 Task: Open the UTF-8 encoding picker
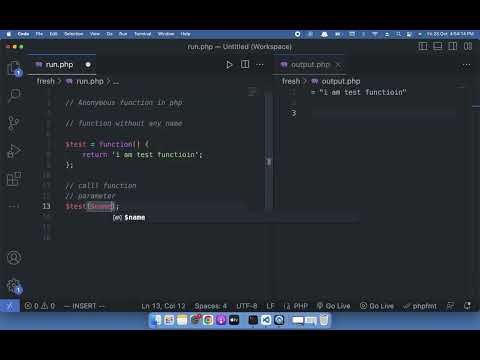tap(247, 306)
